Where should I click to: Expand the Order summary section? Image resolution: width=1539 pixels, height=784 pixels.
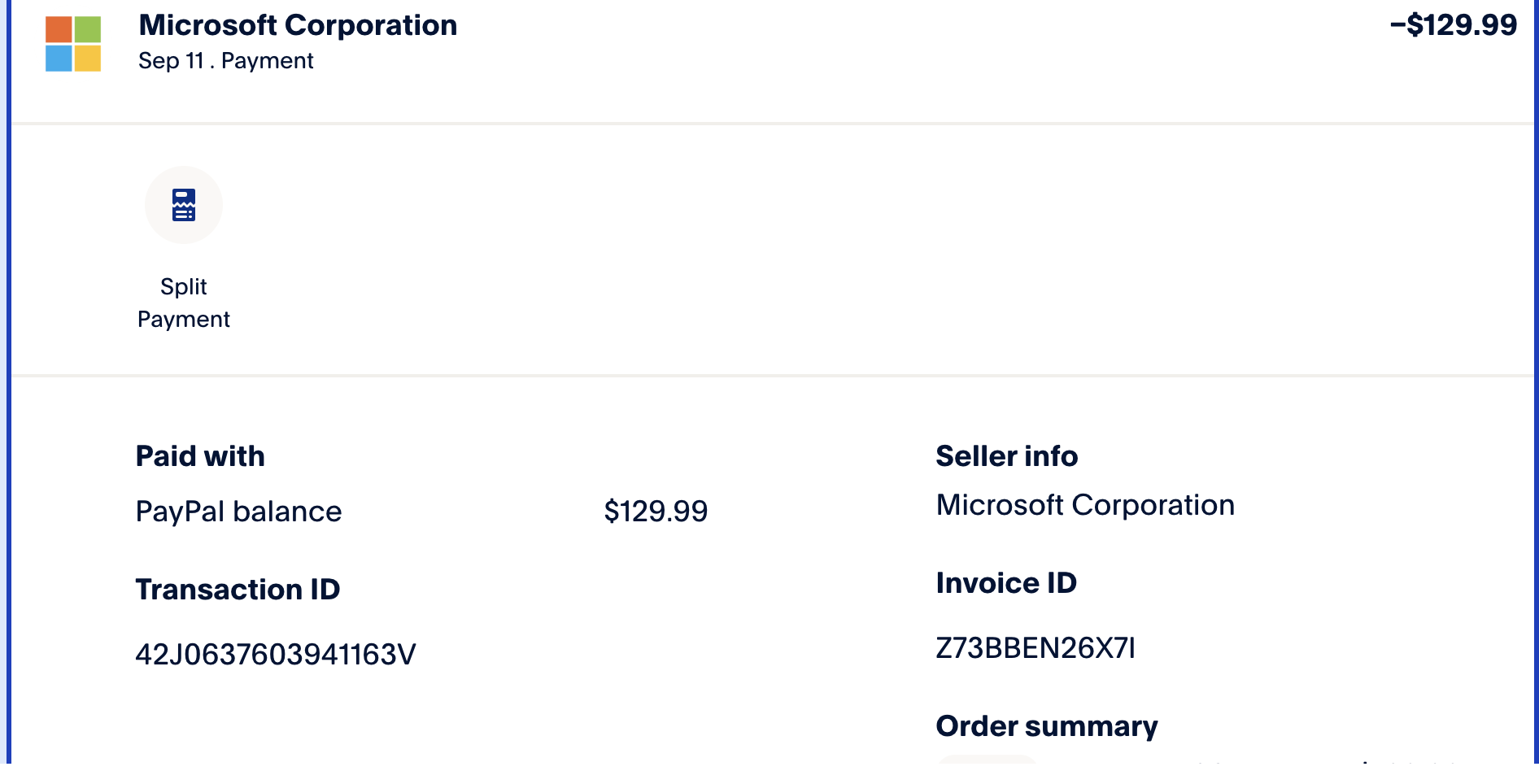(x=1047, y=726)
